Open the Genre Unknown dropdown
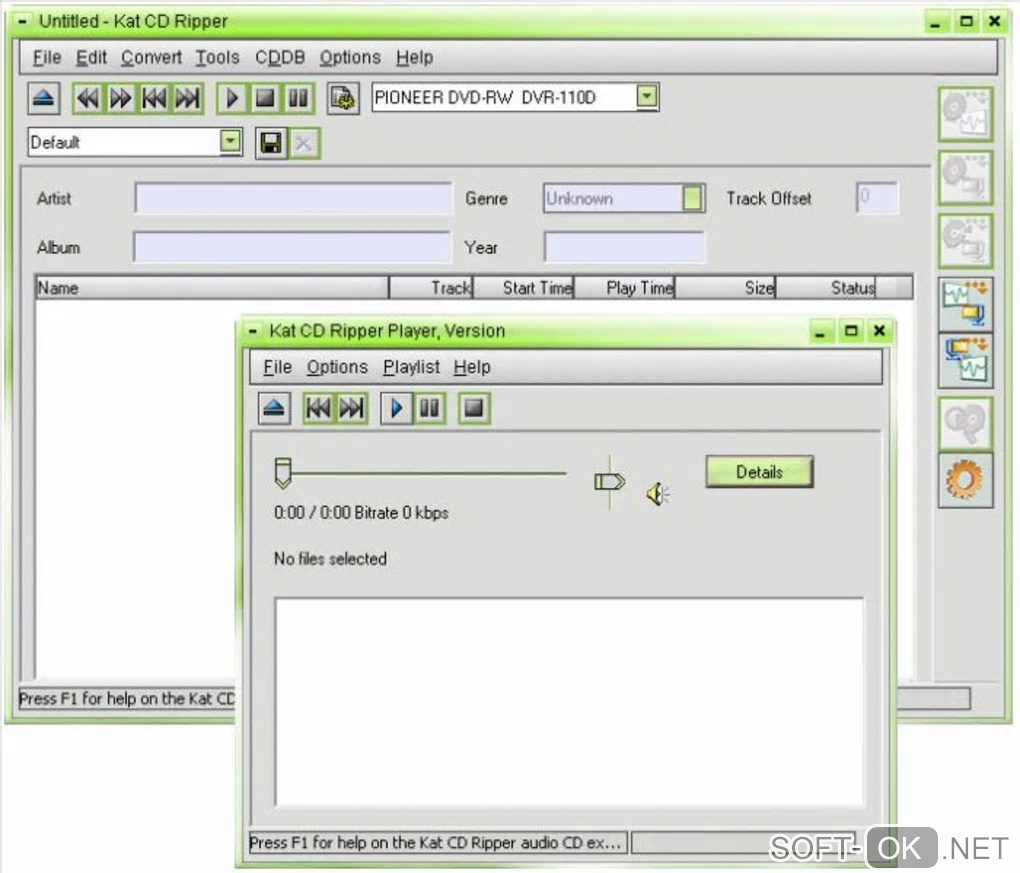 [x=693, y=198]
